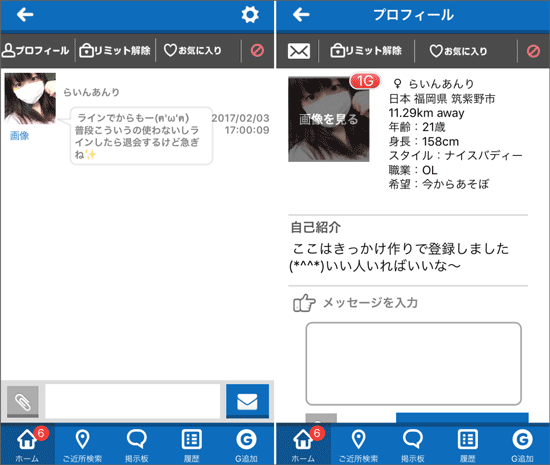The height and width of the screenshot is (465, 550).
Task: Open 掲示板 tab on profile screen
Action: (413, 444)
